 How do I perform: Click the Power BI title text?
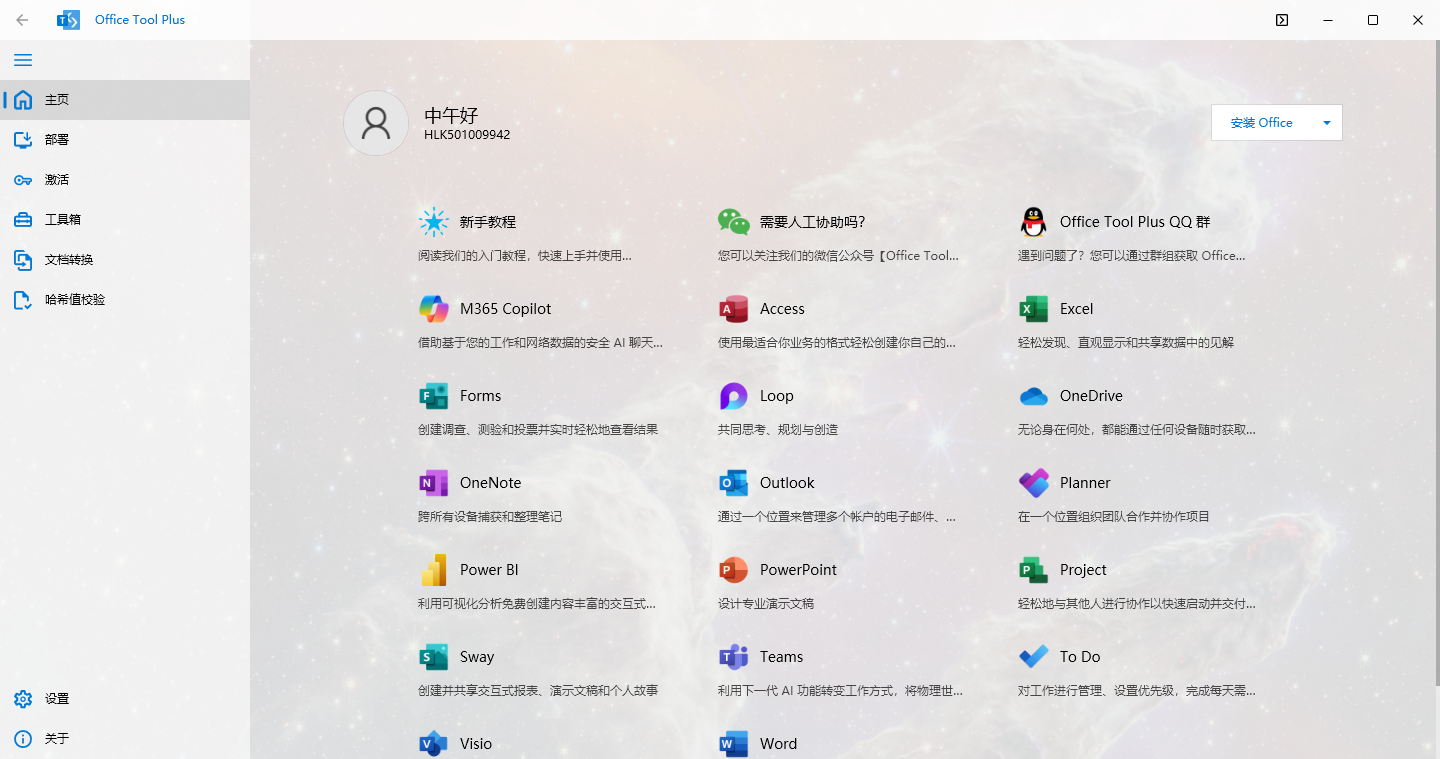point(489,570)
